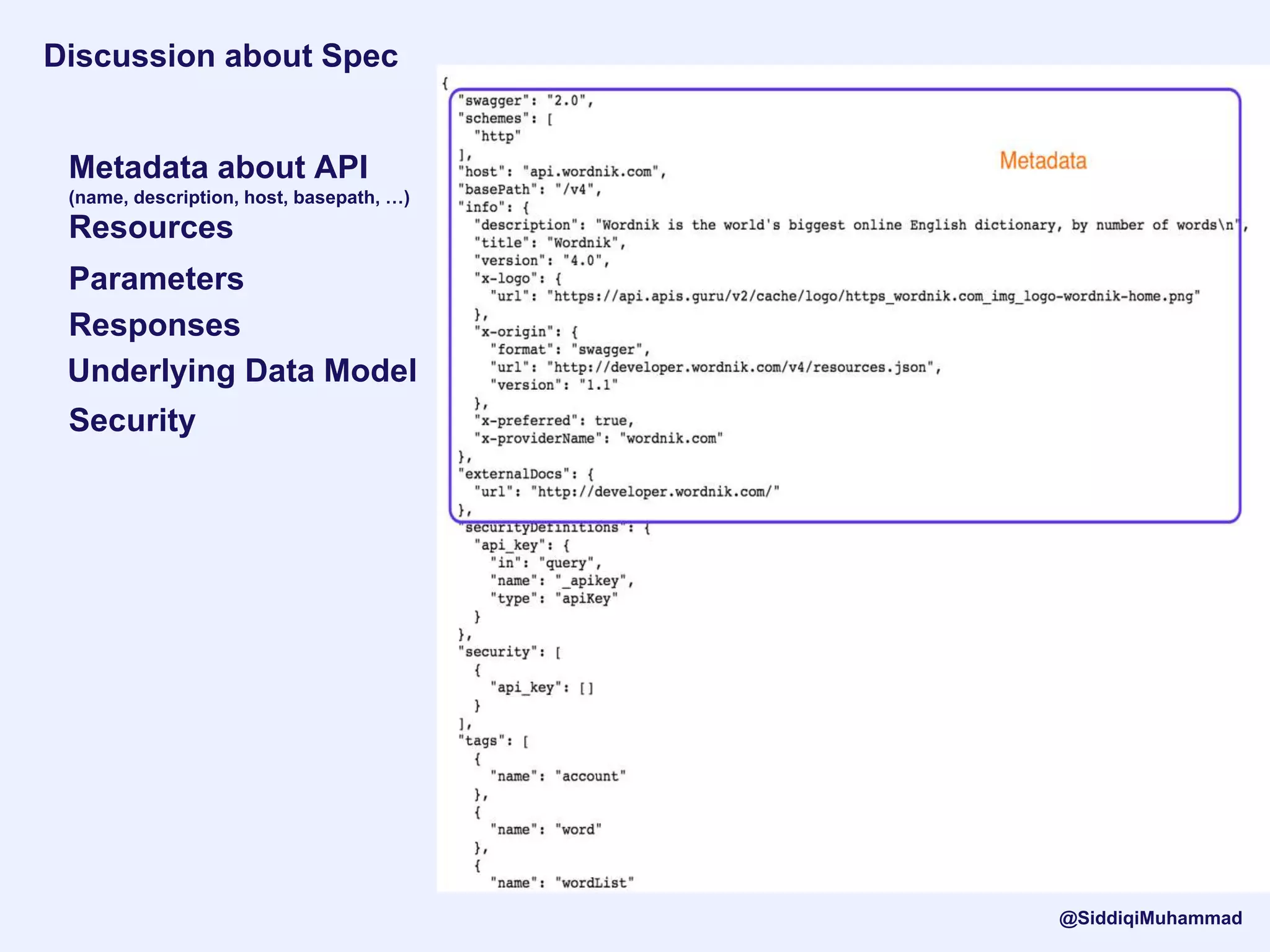Image resolution: width=1270 pixels, height=952 pixels.
Task: Click the api.wordnik.com host value
Action: pyautogui.click(x=593, y=172)
